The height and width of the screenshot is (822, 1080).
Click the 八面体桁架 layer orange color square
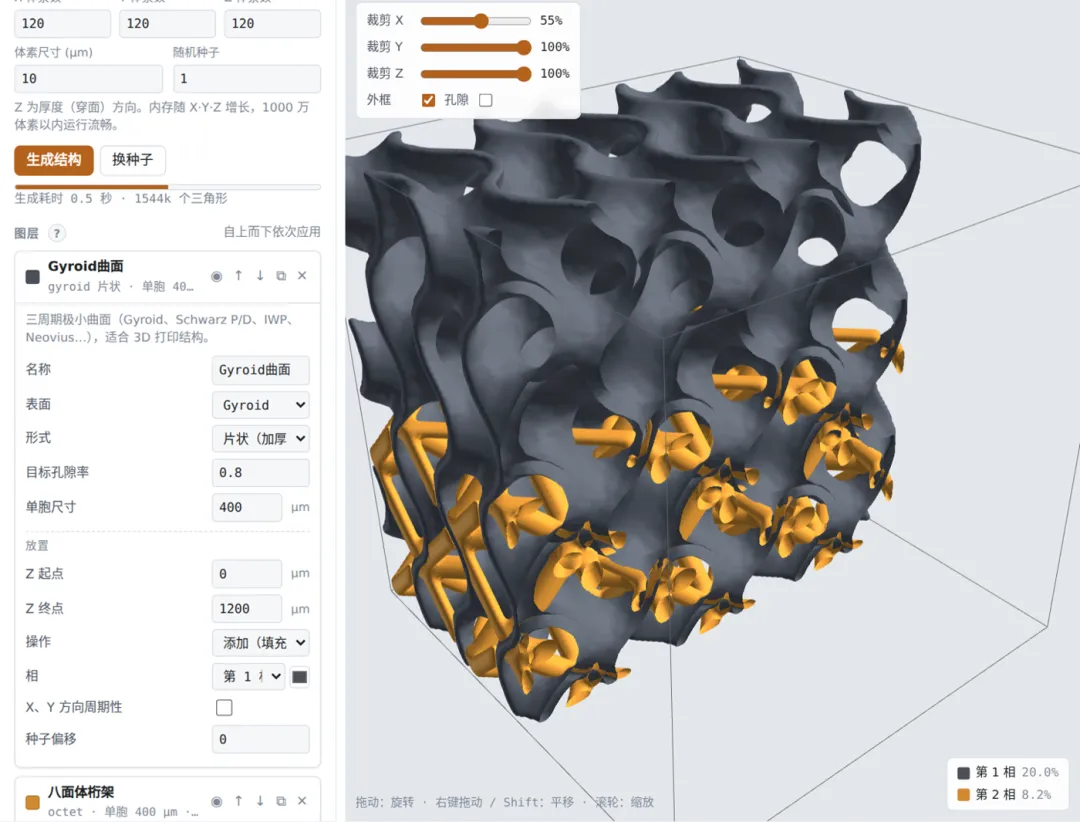(x=32, y=802)
